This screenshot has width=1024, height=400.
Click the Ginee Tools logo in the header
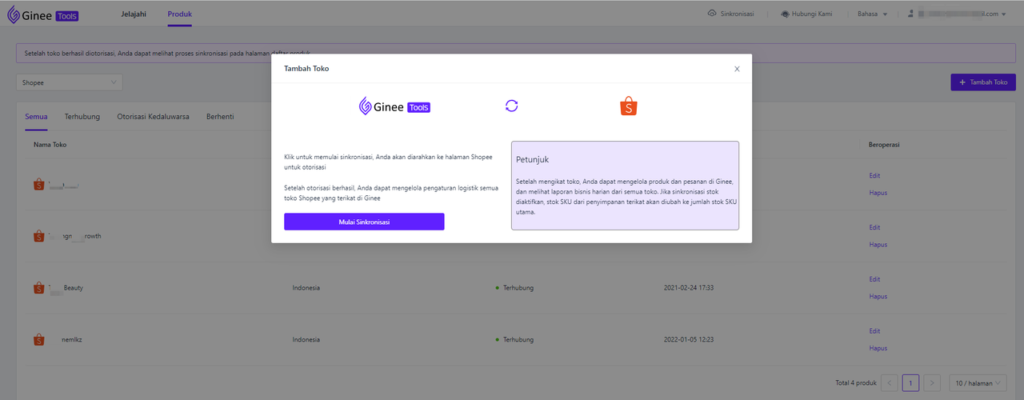point(43,15)
